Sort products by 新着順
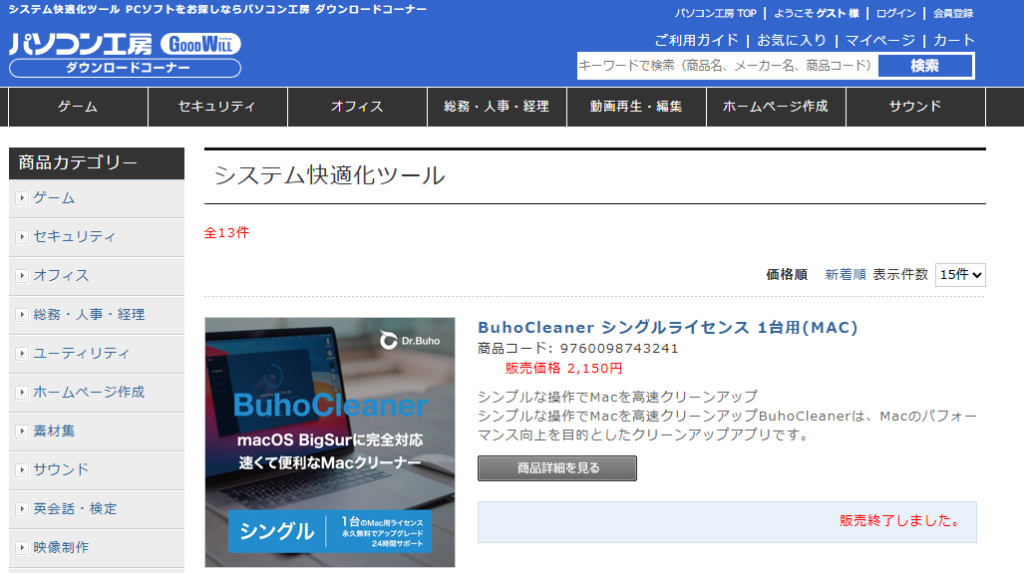The height and width of the screenshot is (573, 1024). (x=845, y=275)
